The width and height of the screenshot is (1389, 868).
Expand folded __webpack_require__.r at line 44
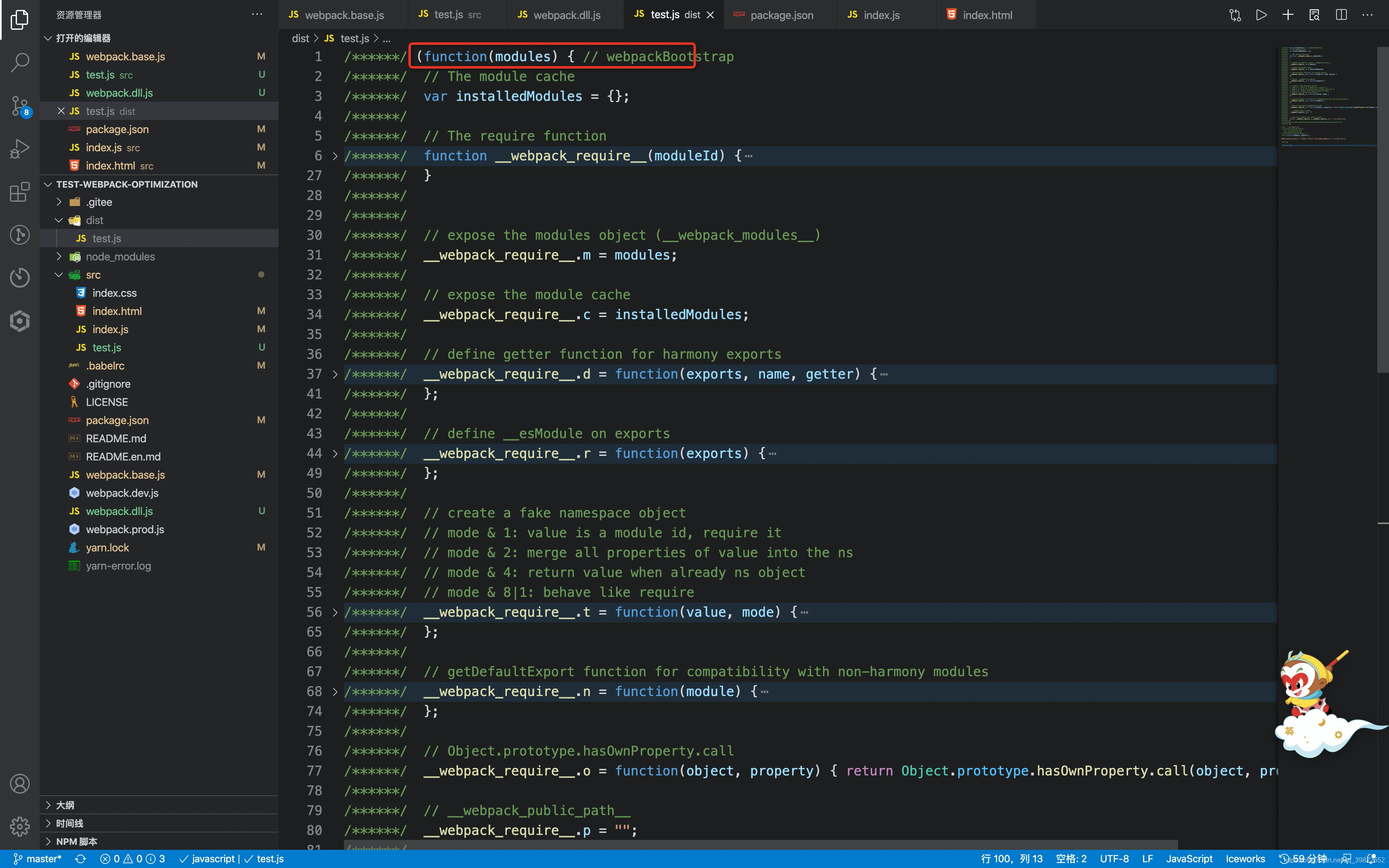click(335, 453)
